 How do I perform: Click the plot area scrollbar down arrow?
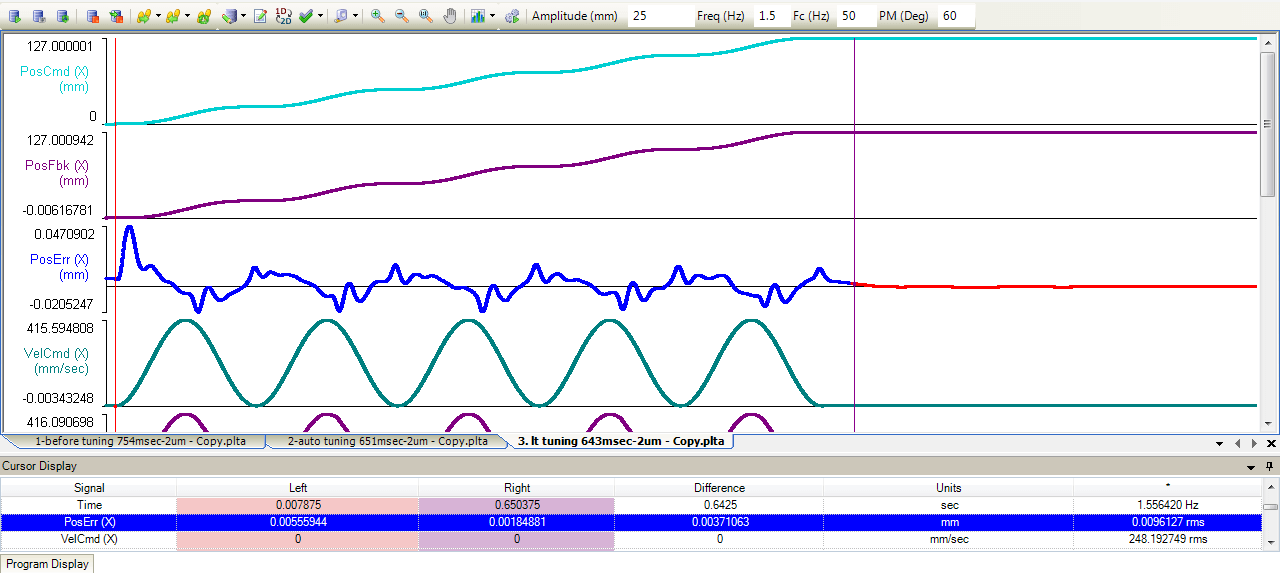pyautogui.click(x=1268, y=423)
